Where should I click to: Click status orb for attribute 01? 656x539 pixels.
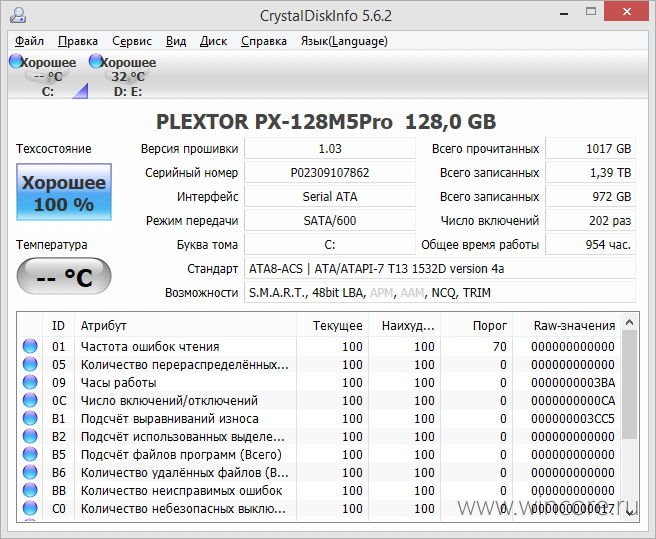[30, 346]
